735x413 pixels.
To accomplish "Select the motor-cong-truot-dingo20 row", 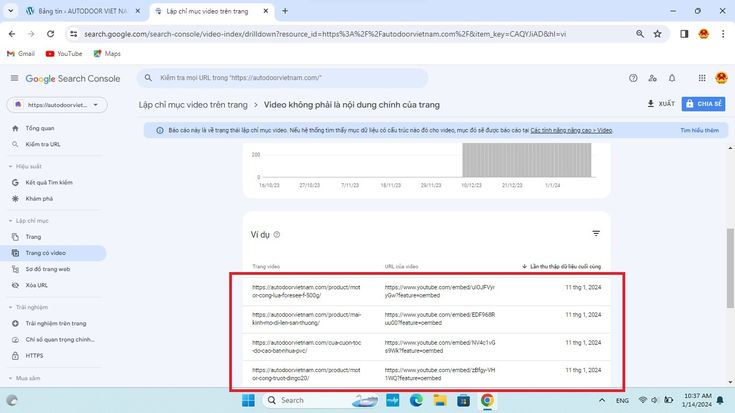I will coord(427,374).
